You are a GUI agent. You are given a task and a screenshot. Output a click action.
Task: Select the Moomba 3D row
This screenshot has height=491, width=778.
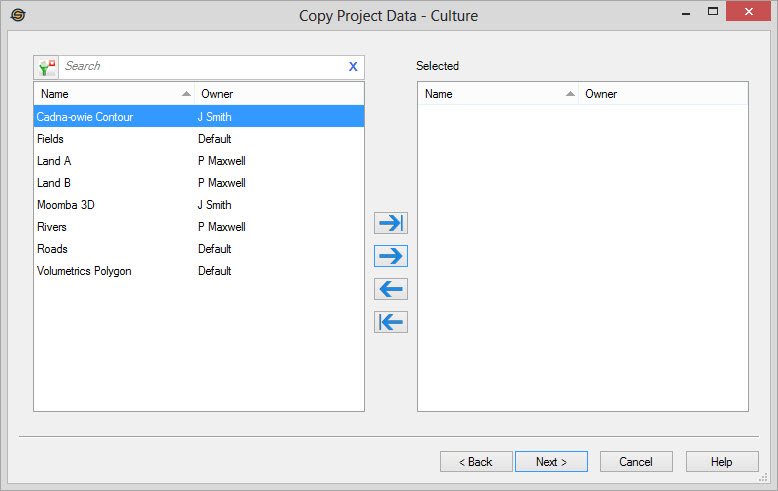(x=199, y=205)
